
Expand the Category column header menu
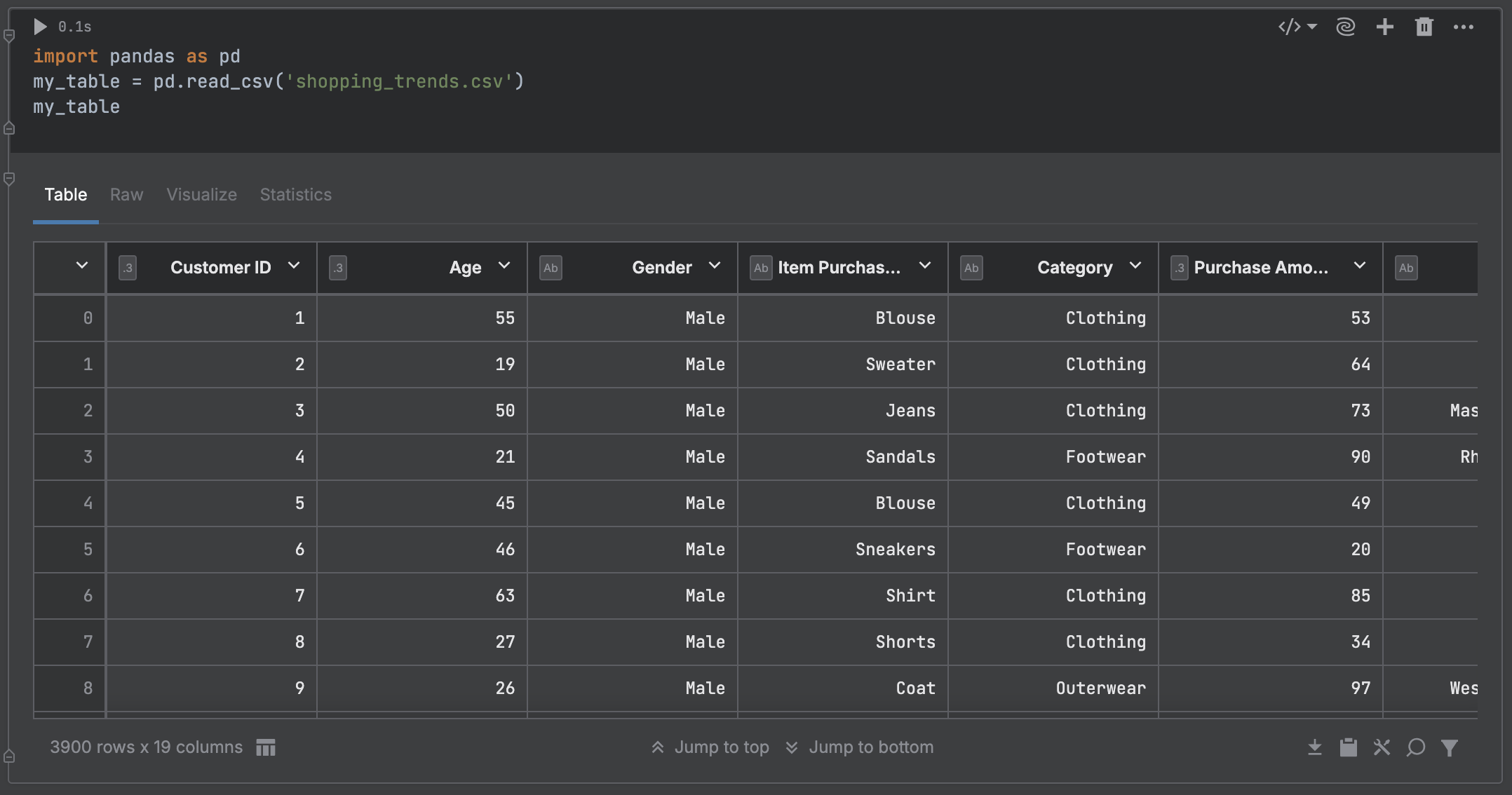pyautogui.click(x=1135, y=266)
